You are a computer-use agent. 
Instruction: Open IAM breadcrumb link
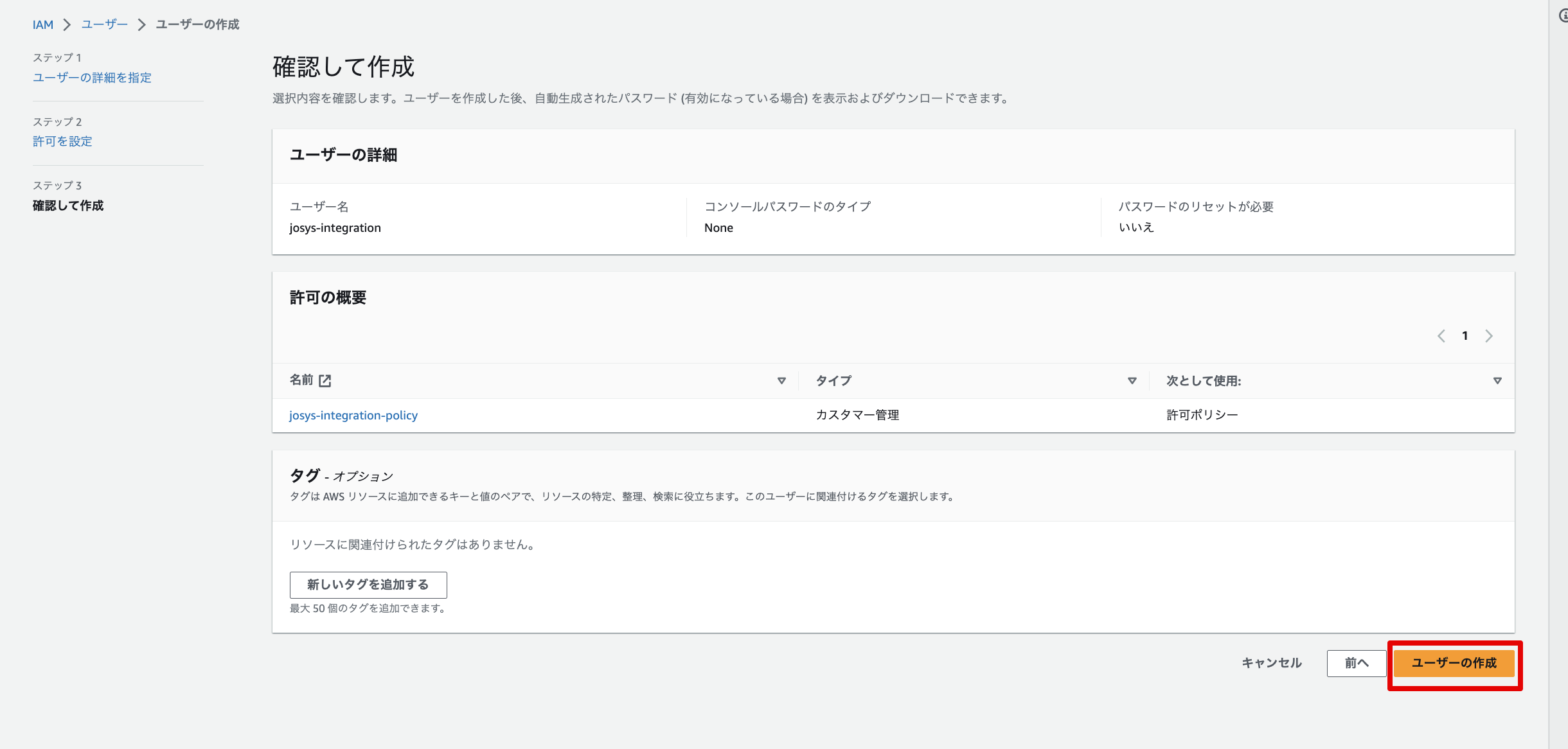[x=42, y=25]
